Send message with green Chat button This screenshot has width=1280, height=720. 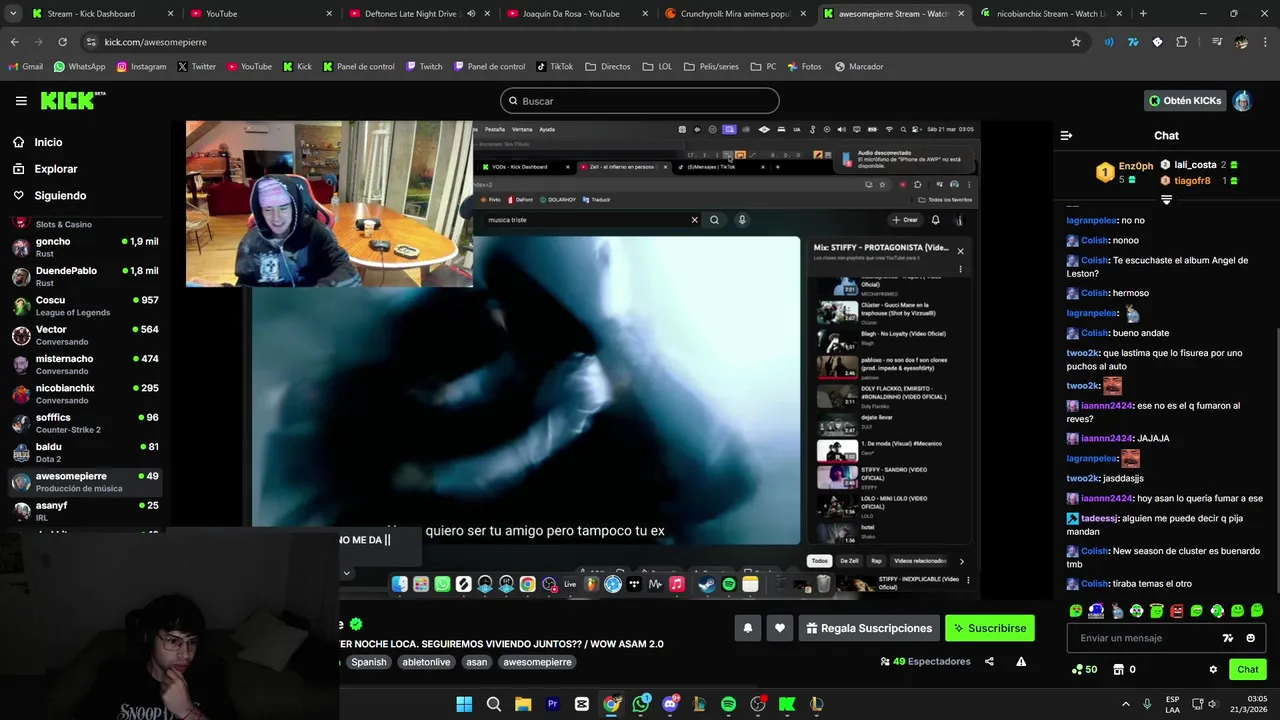(x=1248, y=669)
